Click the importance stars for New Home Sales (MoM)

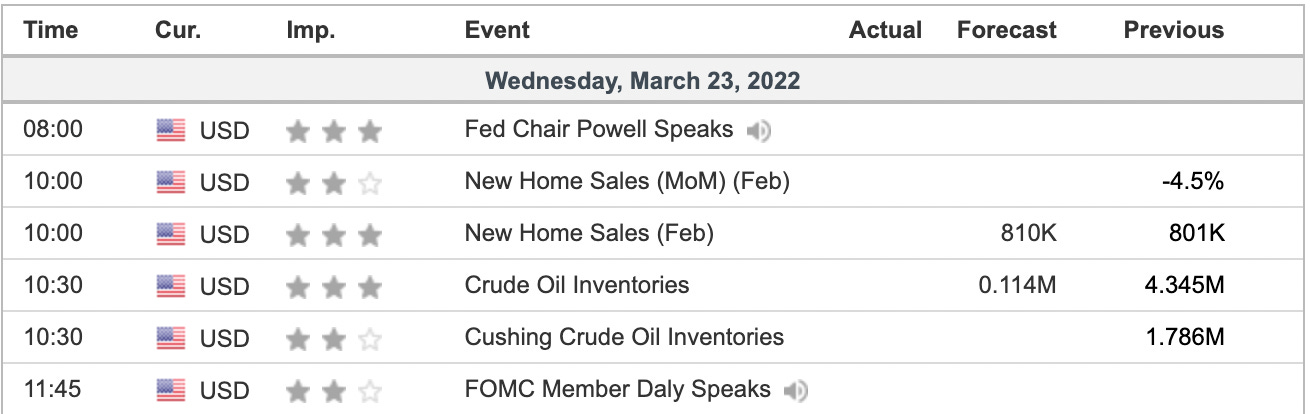pyautogui.click(x=334, y=183)
